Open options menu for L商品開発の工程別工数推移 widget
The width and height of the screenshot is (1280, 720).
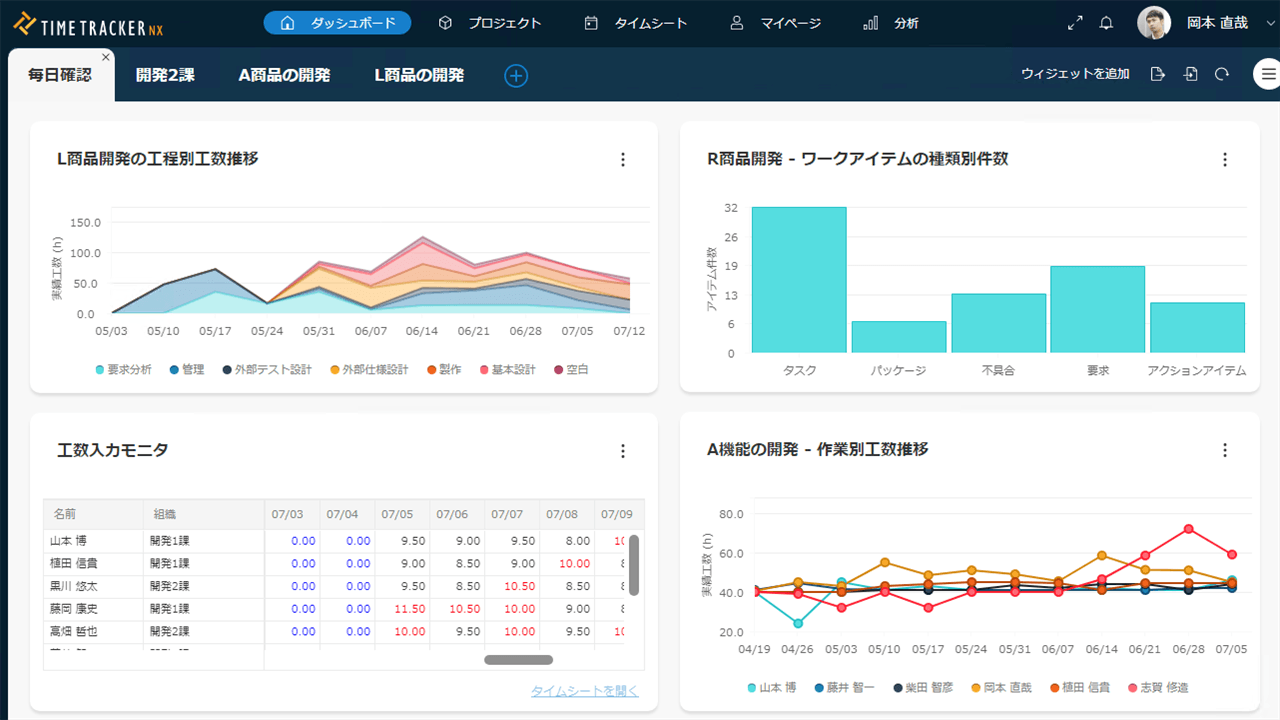[x=623, y=160]
